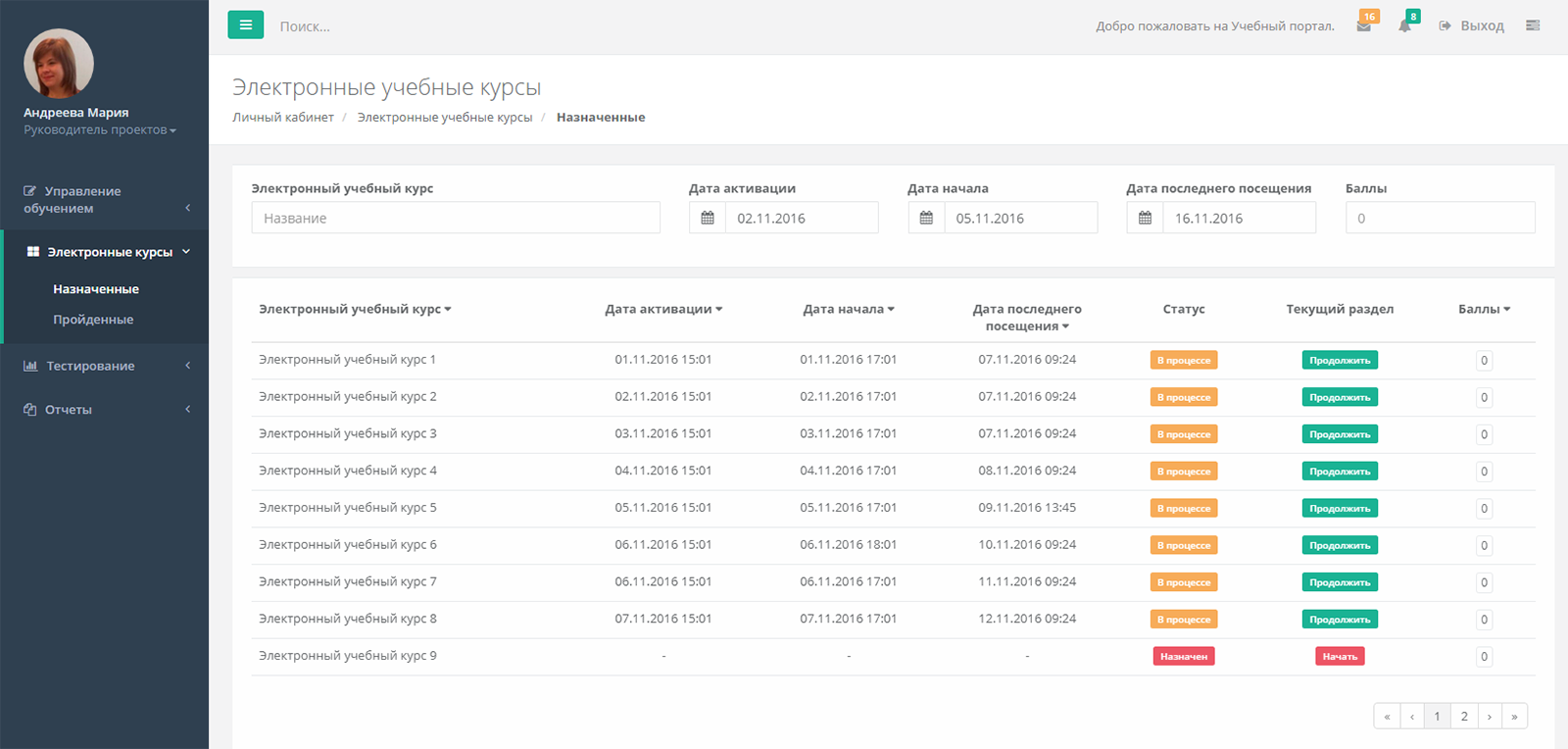This screenshot has height=749, width=1568.
Task: Open the notifications bell icon
Action: (1405, 25)
